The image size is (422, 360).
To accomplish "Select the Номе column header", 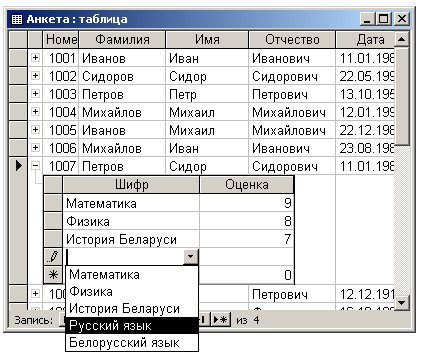I will coord(60,40).
